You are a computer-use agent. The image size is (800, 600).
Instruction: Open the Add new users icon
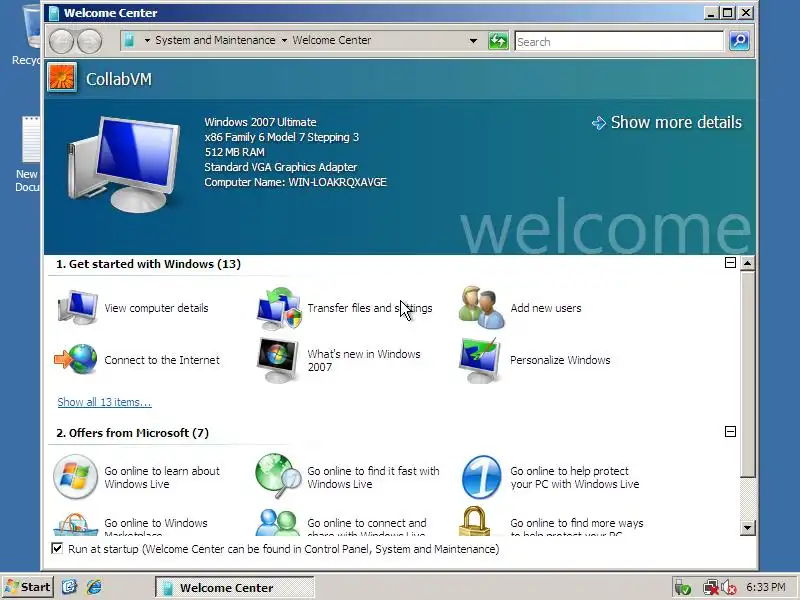pos(482,308)
